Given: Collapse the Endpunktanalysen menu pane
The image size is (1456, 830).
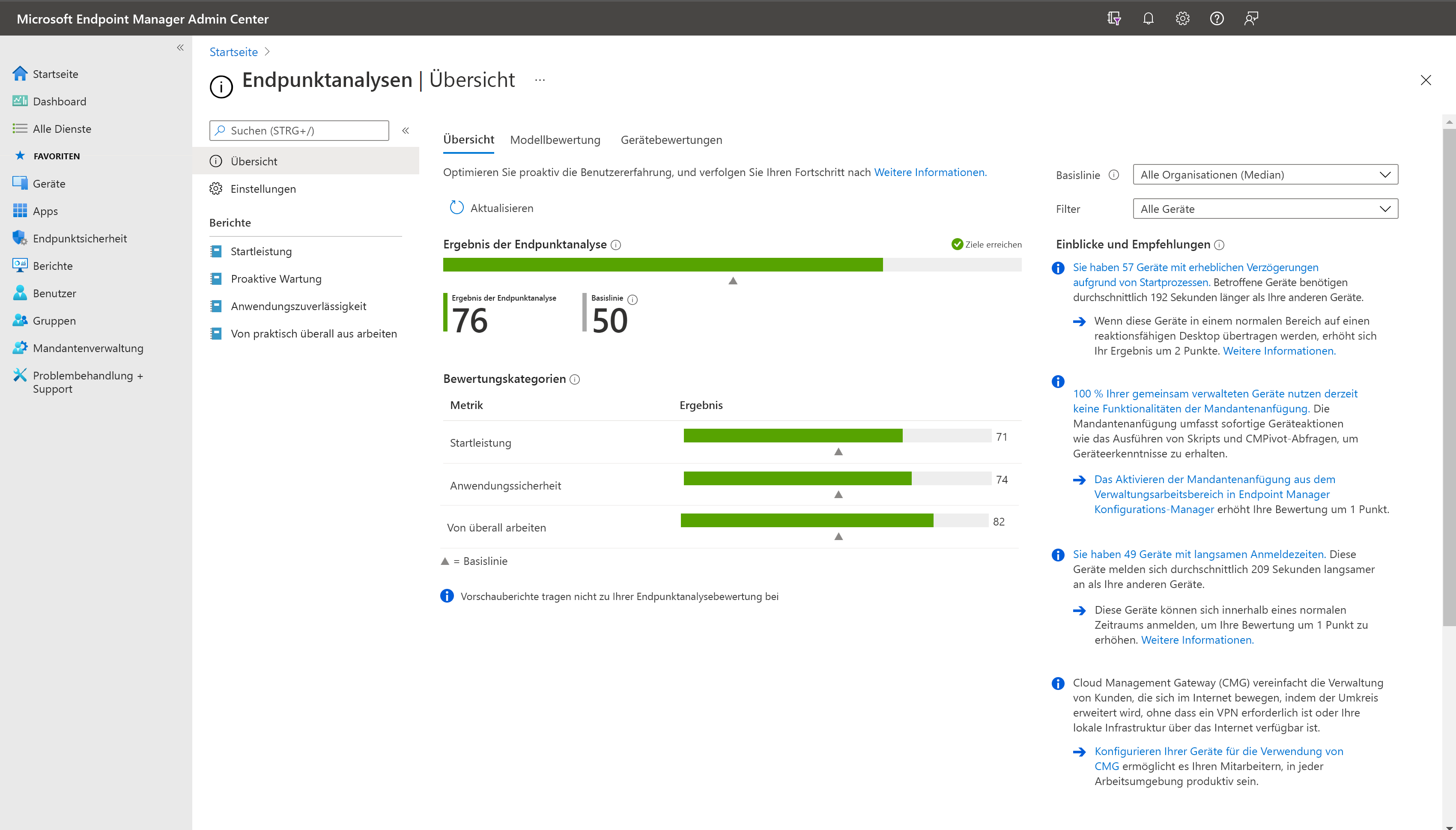Looking at the screenshot, I should pyautogui.click(x=405, y=131).
